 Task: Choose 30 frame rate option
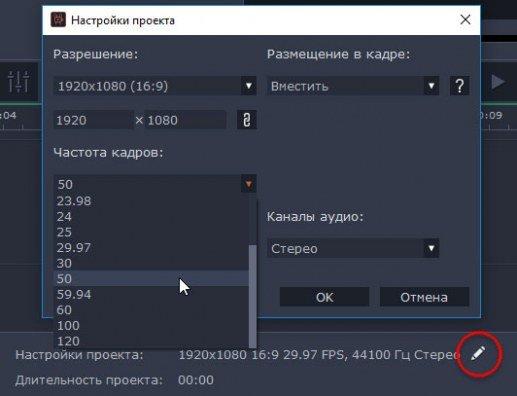[x=151, y=263]
